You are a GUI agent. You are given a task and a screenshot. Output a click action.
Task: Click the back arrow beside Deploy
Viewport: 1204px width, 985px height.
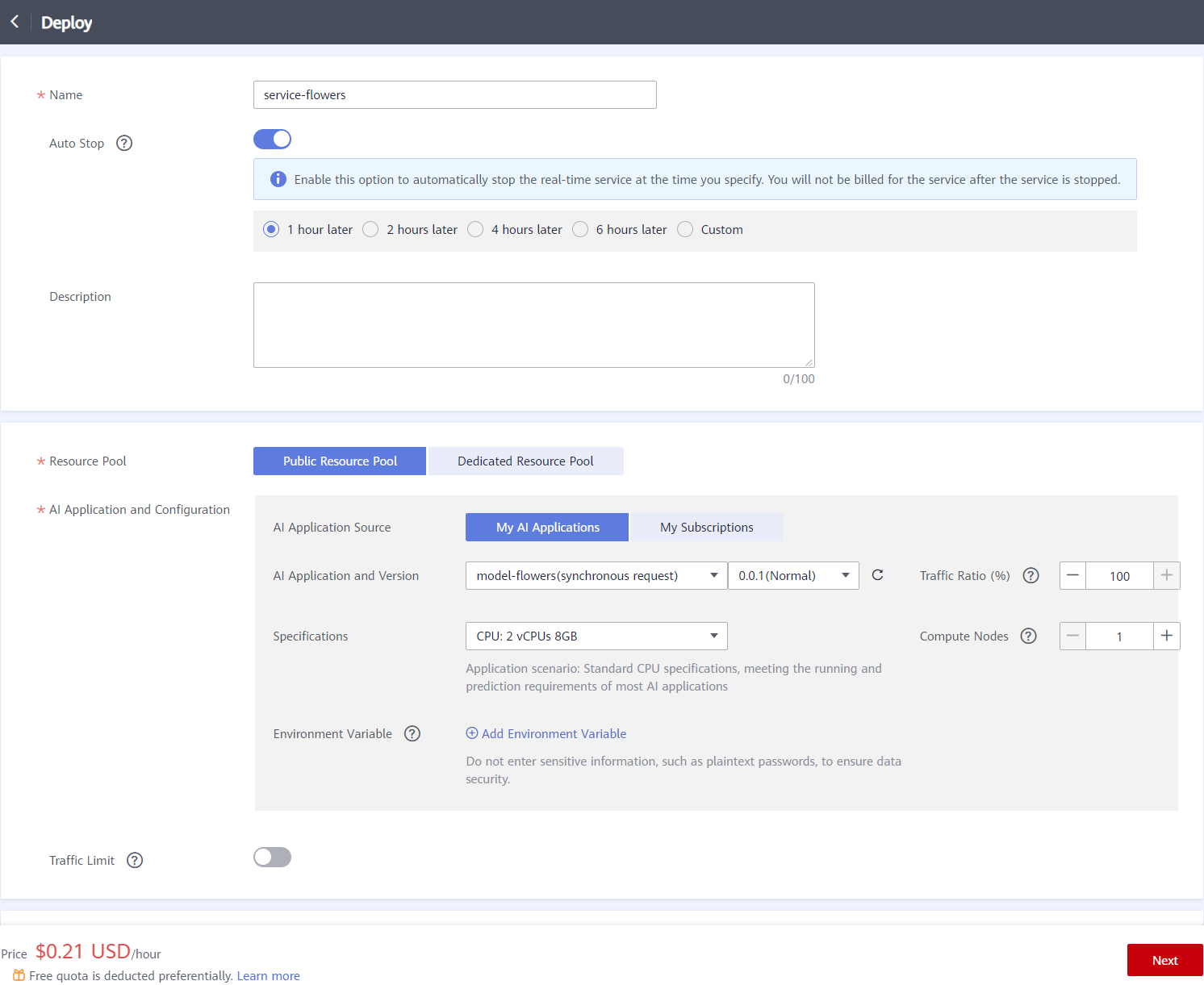(x=15, y=22)
